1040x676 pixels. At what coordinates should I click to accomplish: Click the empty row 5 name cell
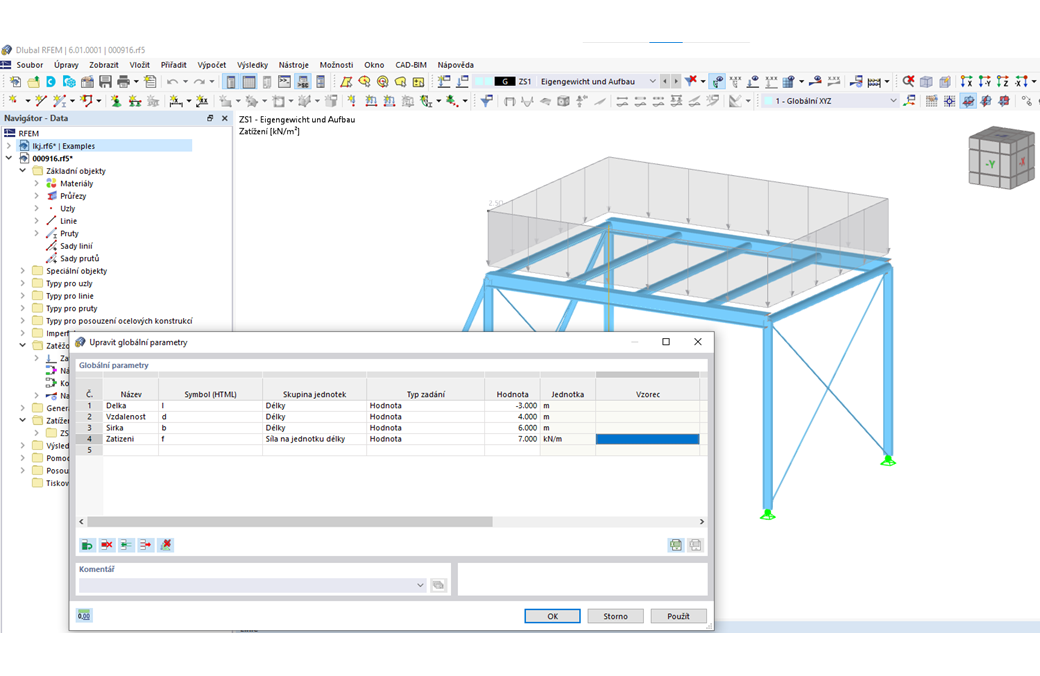click(x=131, y=450)
